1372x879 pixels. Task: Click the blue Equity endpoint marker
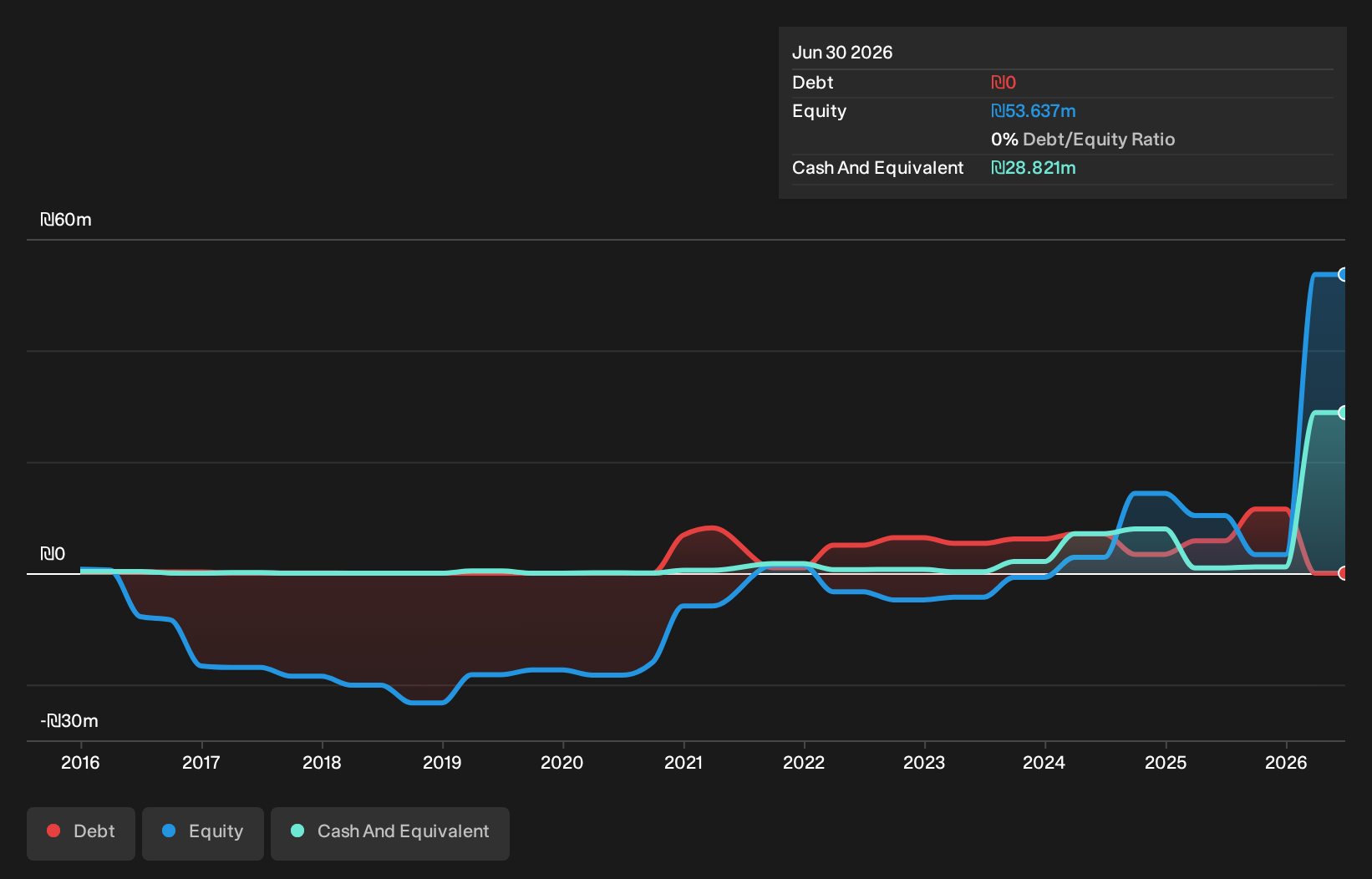click(1343, 274)
